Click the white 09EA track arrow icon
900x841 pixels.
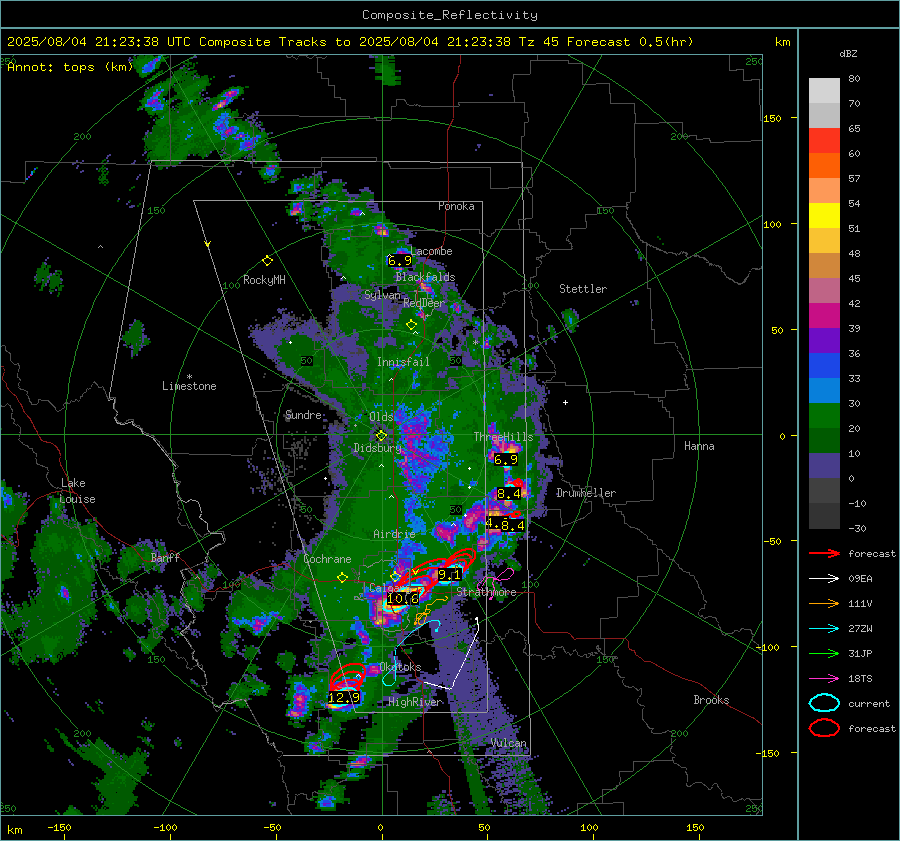tap(824, 579)
